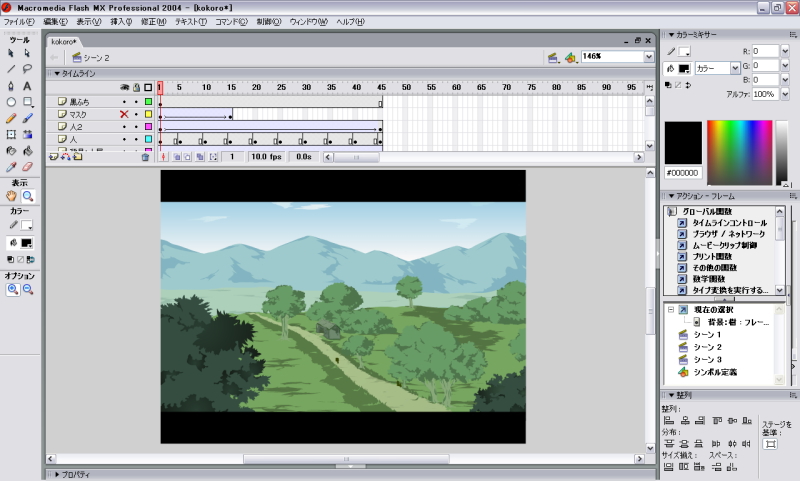The height and width of the screenshot is (481, 800).
Task: Click the Delete Layer trash icon
Action: (145, 157)
